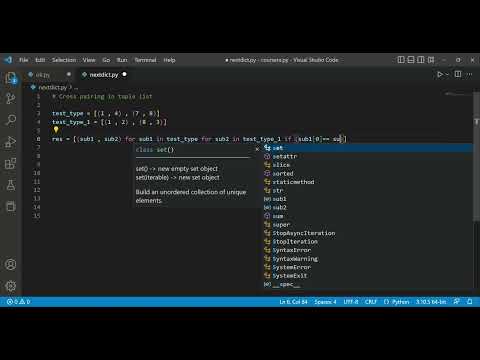This screenshot has width=480, height=360.
Task: Select 'StopIteration' suggestion
Action: tap(367, 241)
